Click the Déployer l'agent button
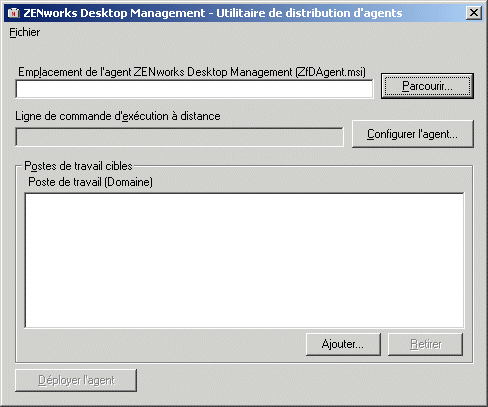The width and height of the screenshot is (488, 407). (x=76, y=380)
